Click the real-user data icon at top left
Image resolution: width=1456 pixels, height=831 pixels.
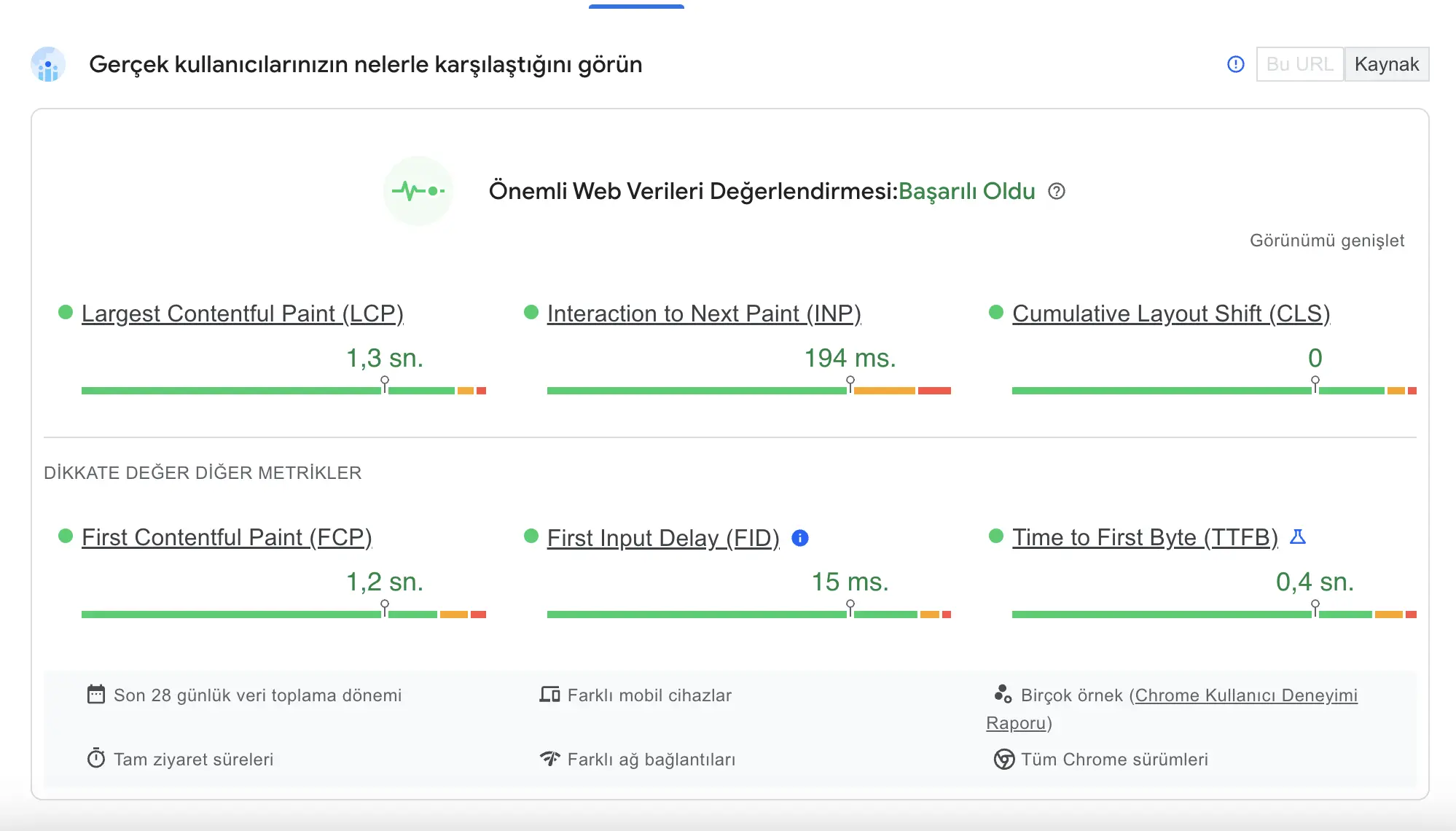click(48, 64)
